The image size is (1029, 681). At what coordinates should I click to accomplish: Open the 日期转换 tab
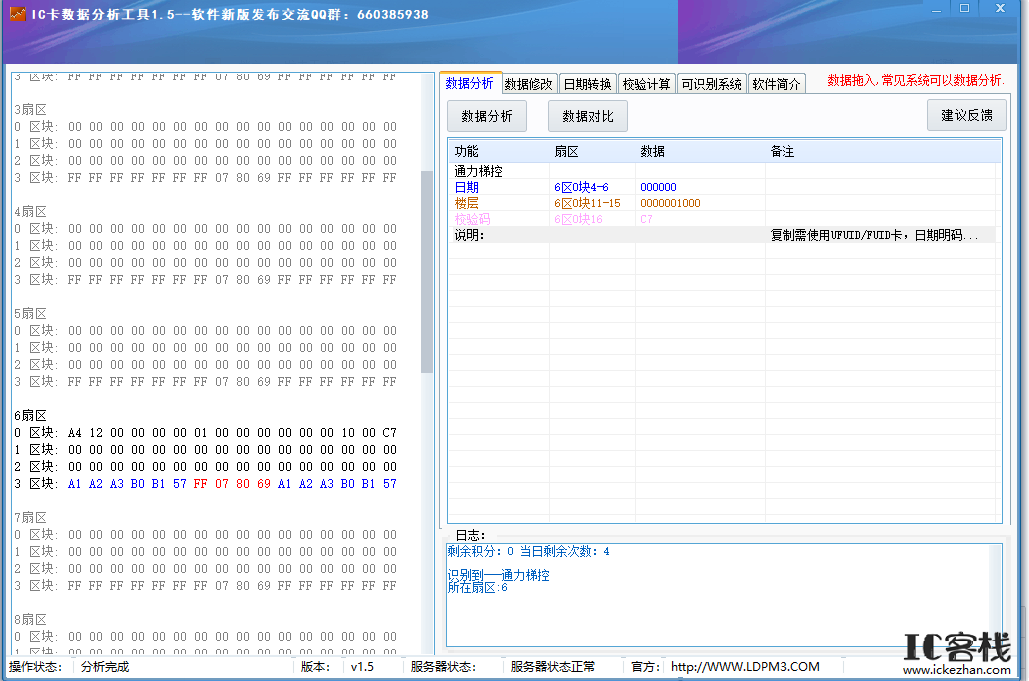[587, 84]
